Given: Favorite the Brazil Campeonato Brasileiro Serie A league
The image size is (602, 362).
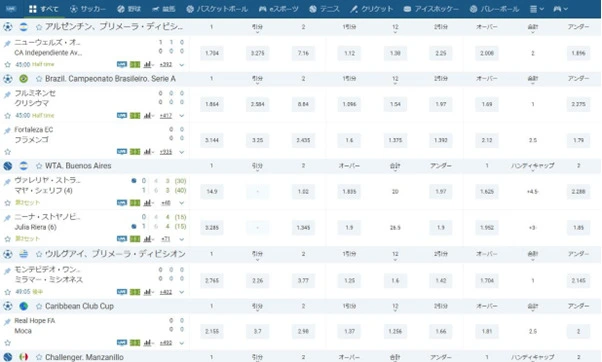Looking at the screenshot, I should (x=39, y=79).
